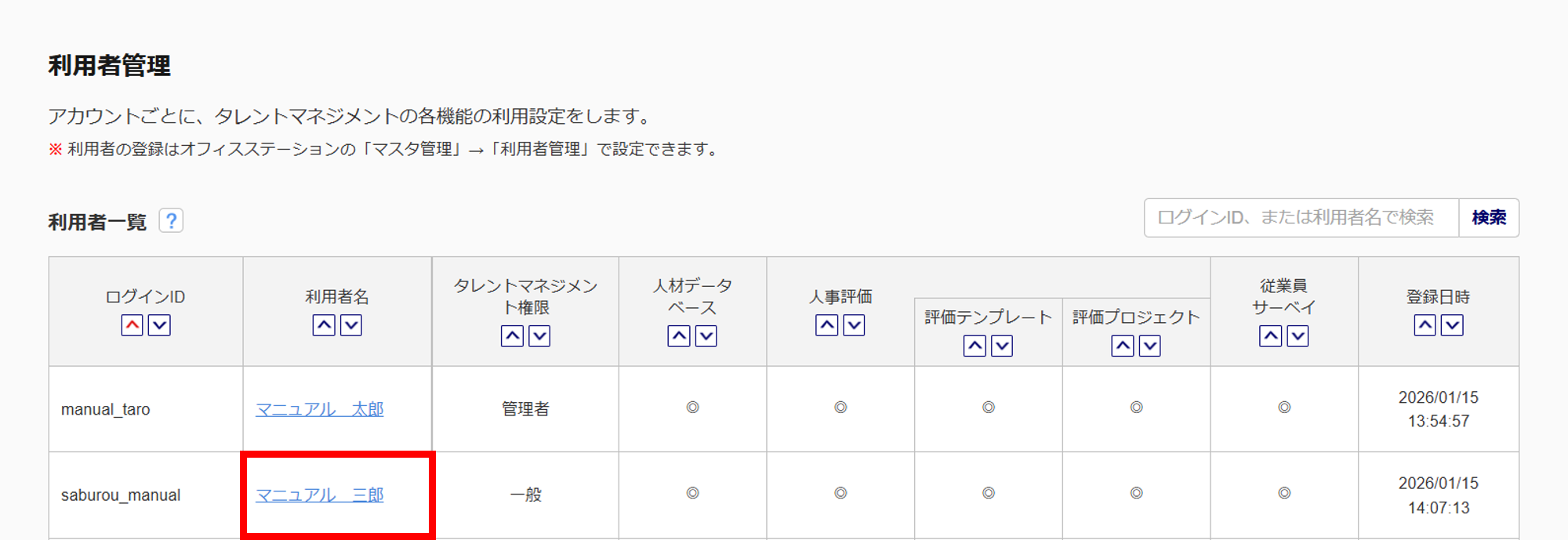Sort user name column ascending
Screen dimensions: 1568x540
324,325
